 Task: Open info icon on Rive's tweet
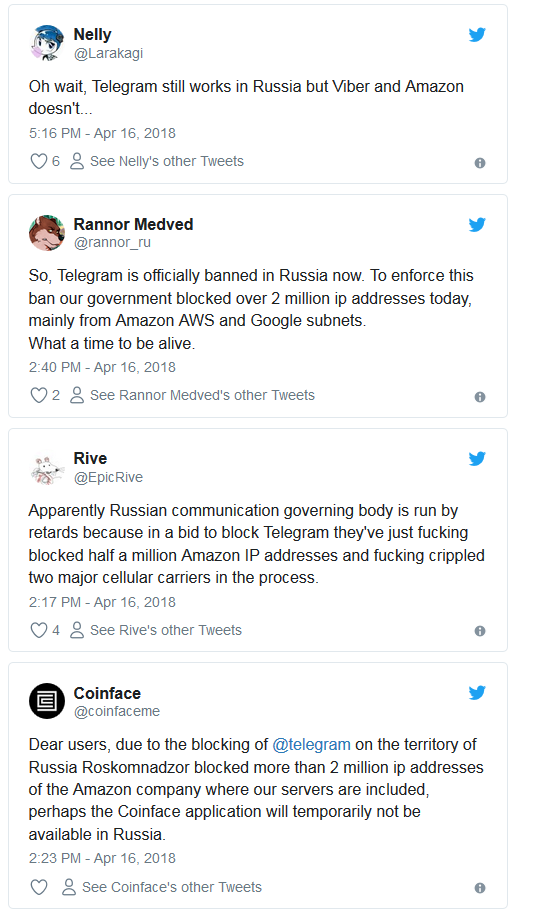480,631
